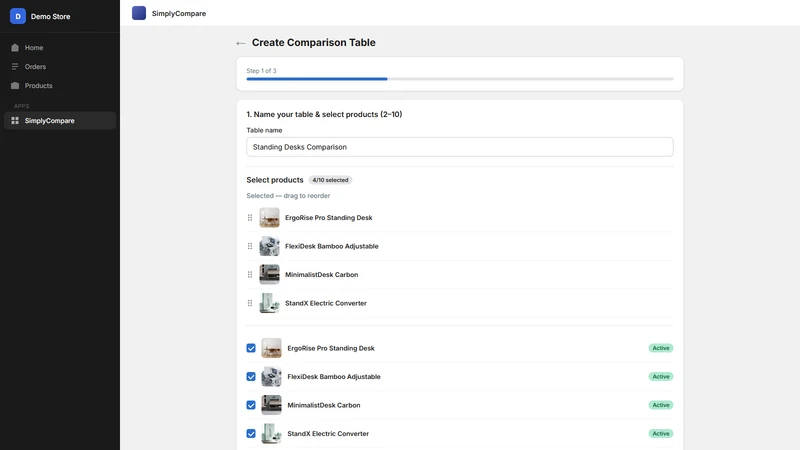Click 'FlexiDesk Bamboo Adjustable' label in the checkbox list
The width and height of the screenshot is (800, 450).
(334, 377)
